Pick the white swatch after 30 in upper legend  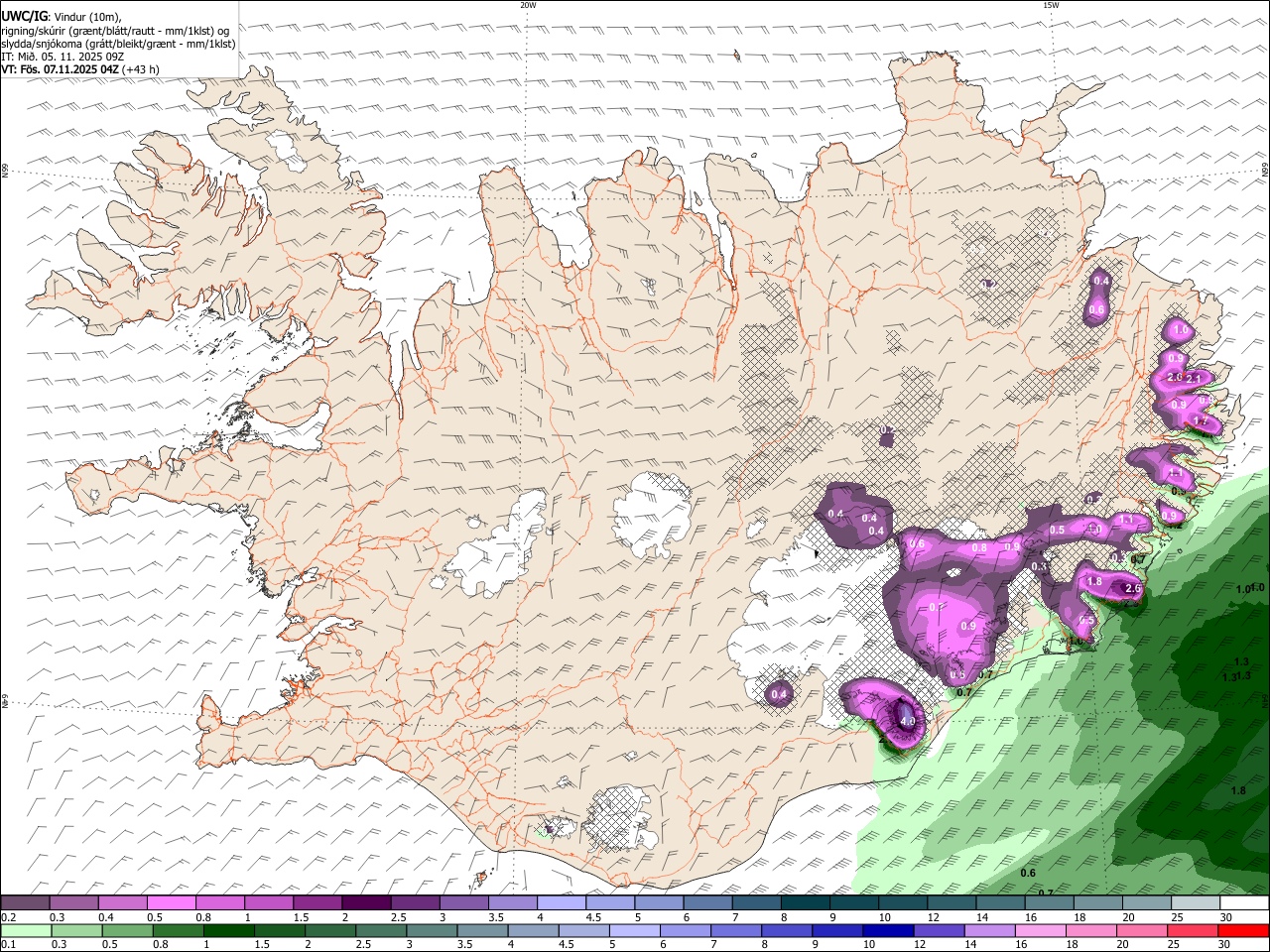[x=1244, y=902]
